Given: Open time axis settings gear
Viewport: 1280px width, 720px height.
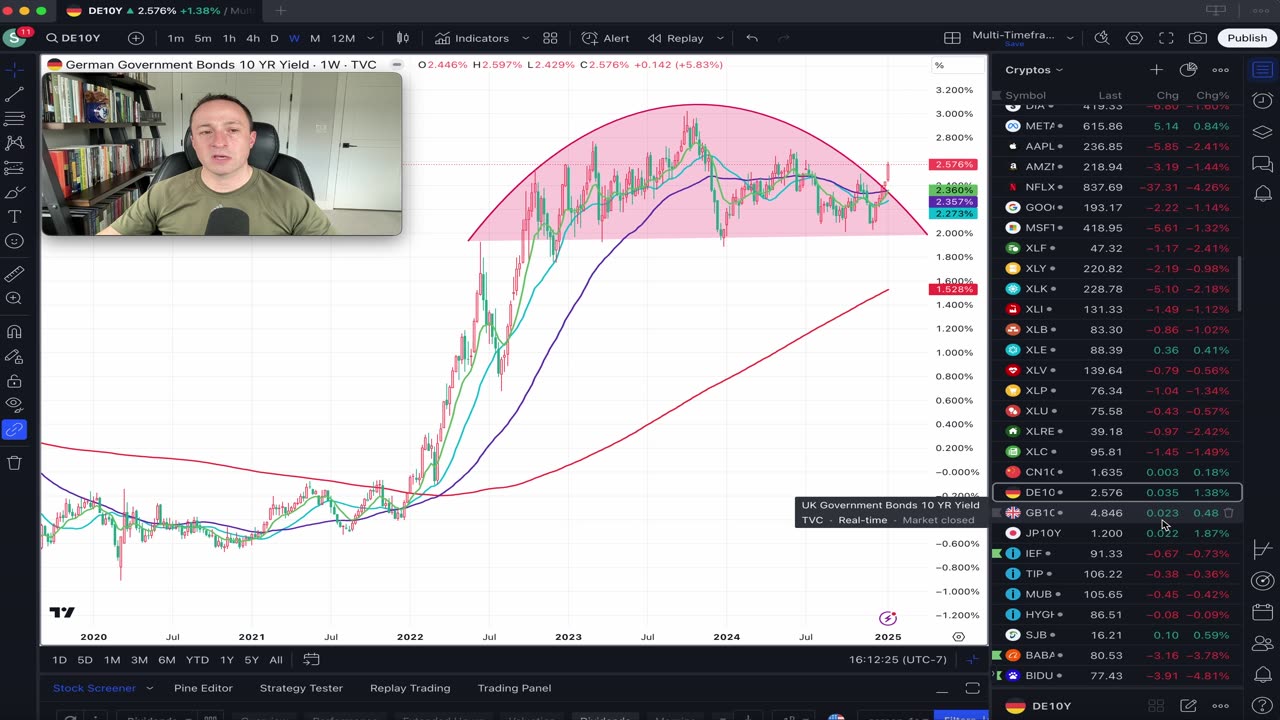Looking at the screenshot, I should pos(958,637).
